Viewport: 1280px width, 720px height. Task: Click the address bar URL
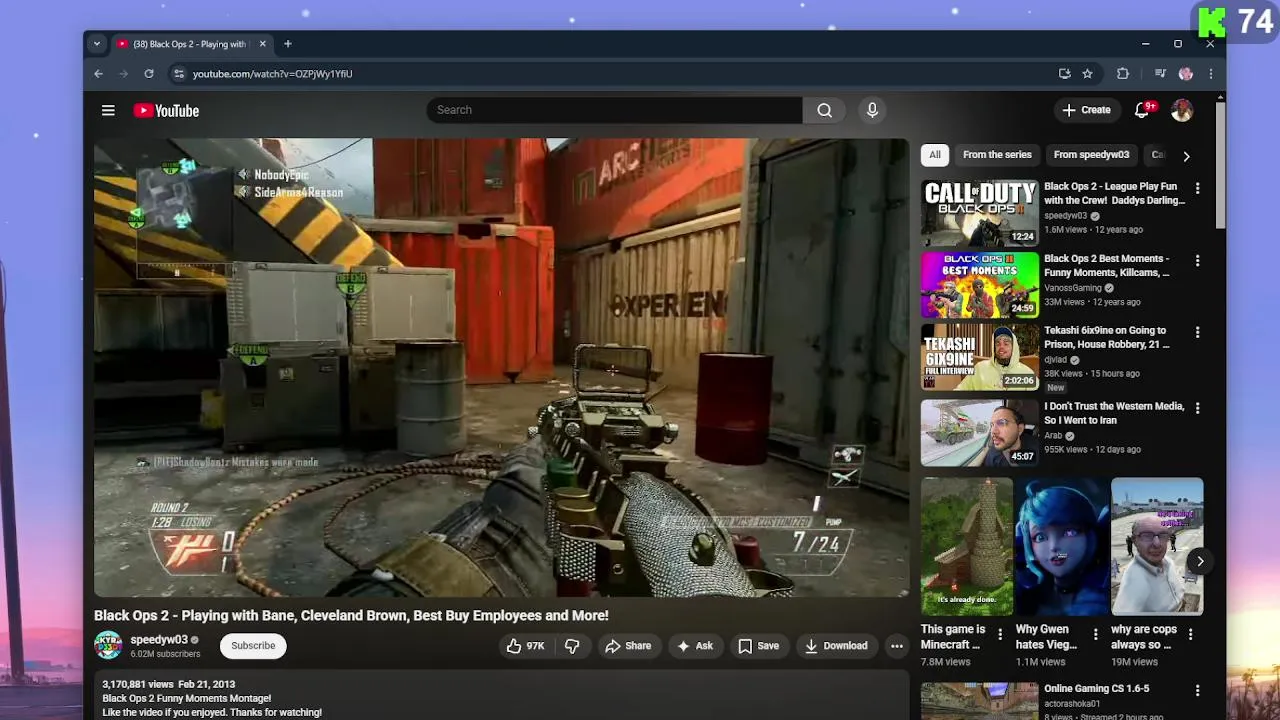click(272, 74)
